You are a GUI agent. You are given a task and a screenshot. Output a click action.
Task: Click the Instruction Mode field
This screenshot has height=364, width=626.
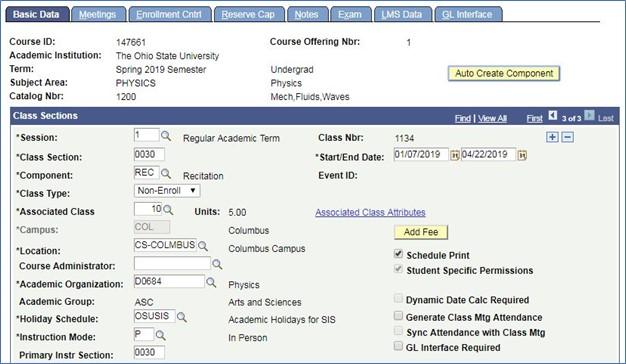(144, 334)
